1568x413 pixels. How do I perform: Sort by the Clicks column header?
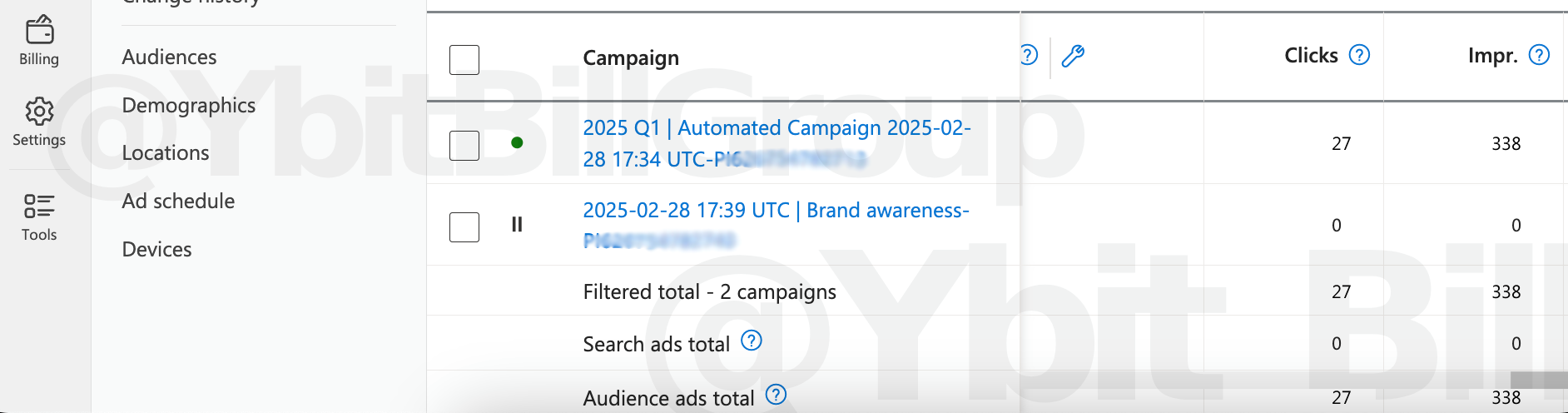tap(1310, 56)
